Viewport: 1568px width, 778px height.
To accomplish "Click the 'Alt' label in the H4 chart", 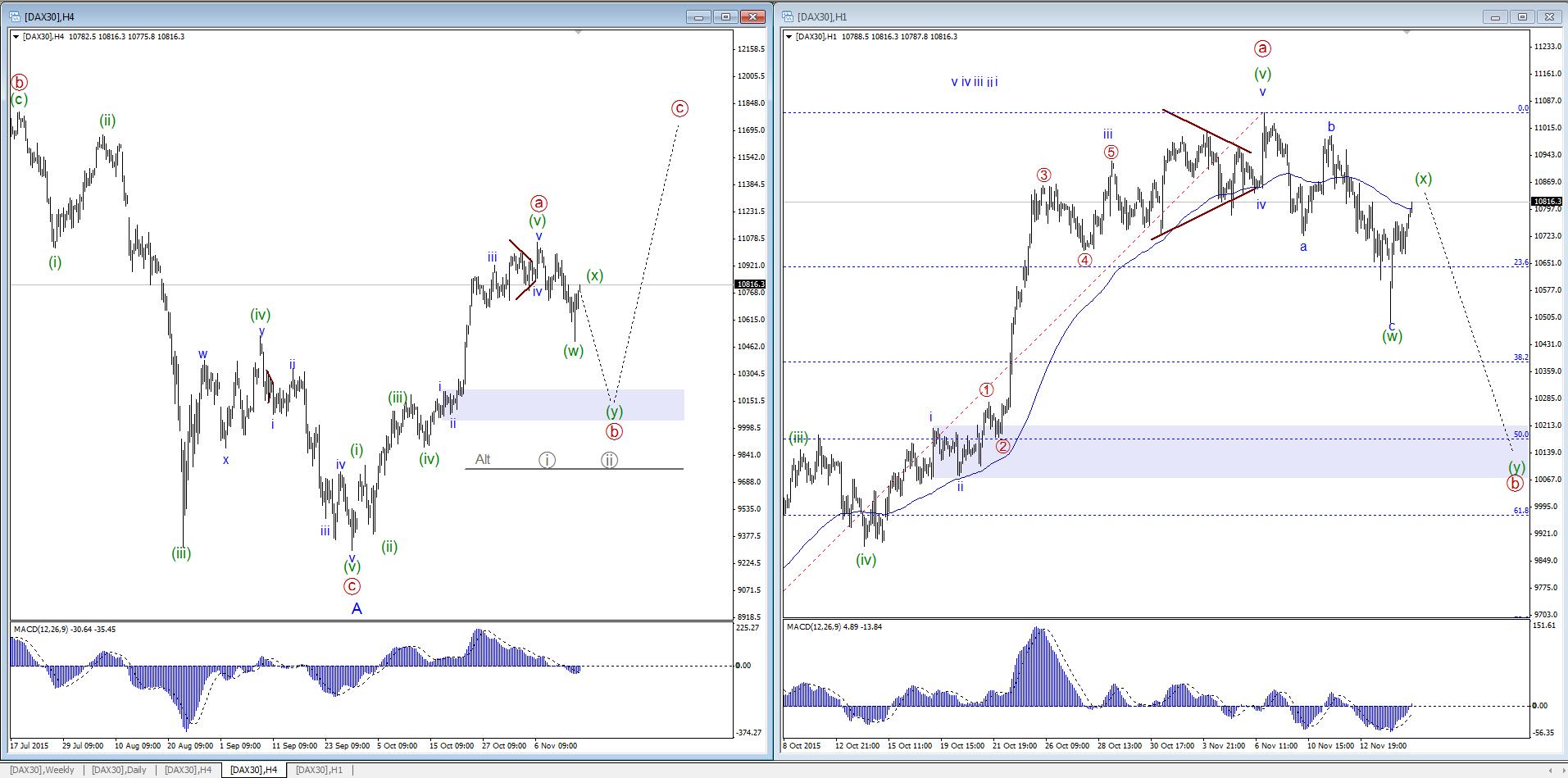I will pyautogui.click(x=483, y=459).
